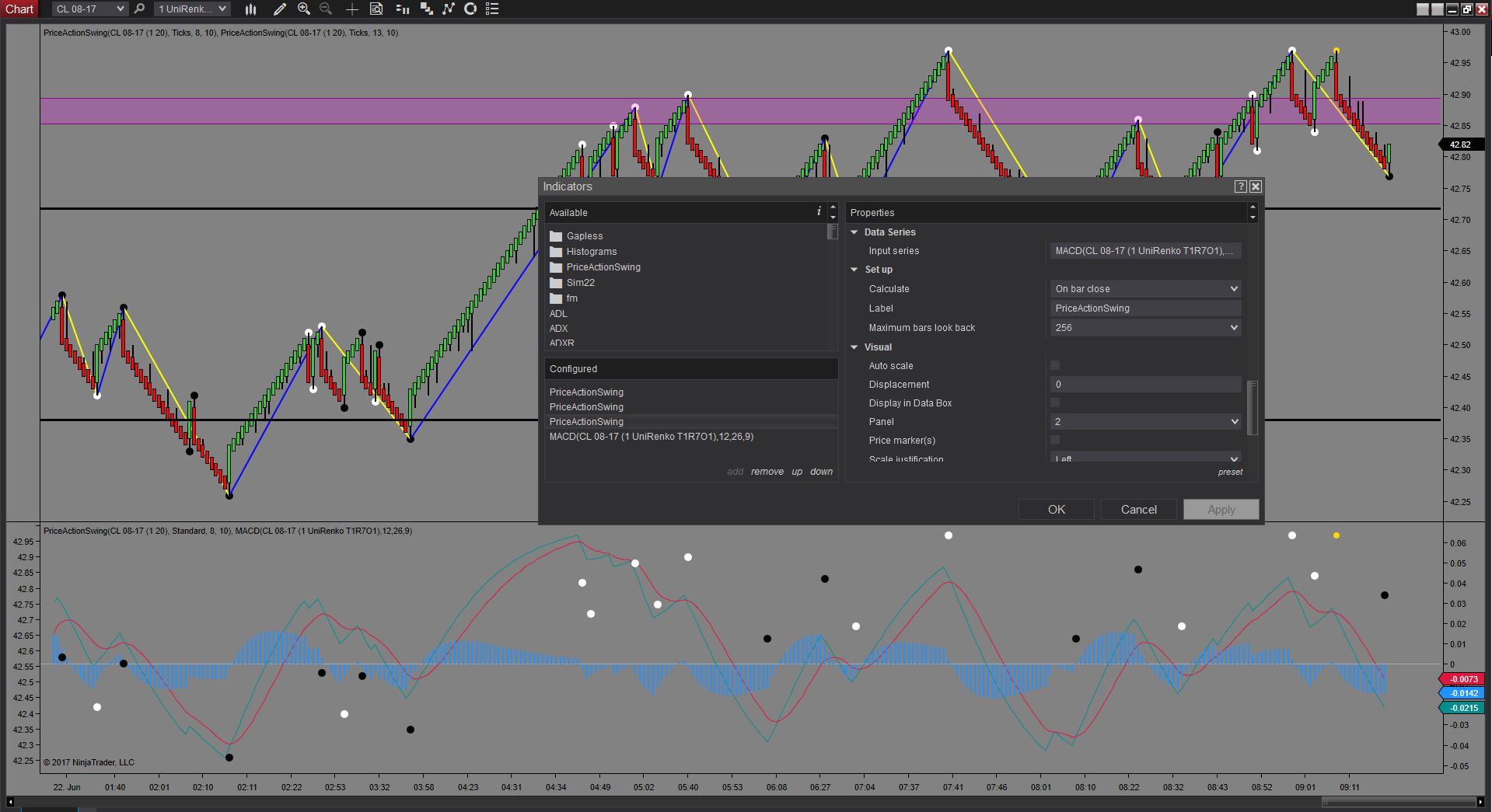Click the help question mark in Indicators dialog
The image size is (1492, 812).
(1241, 186)
